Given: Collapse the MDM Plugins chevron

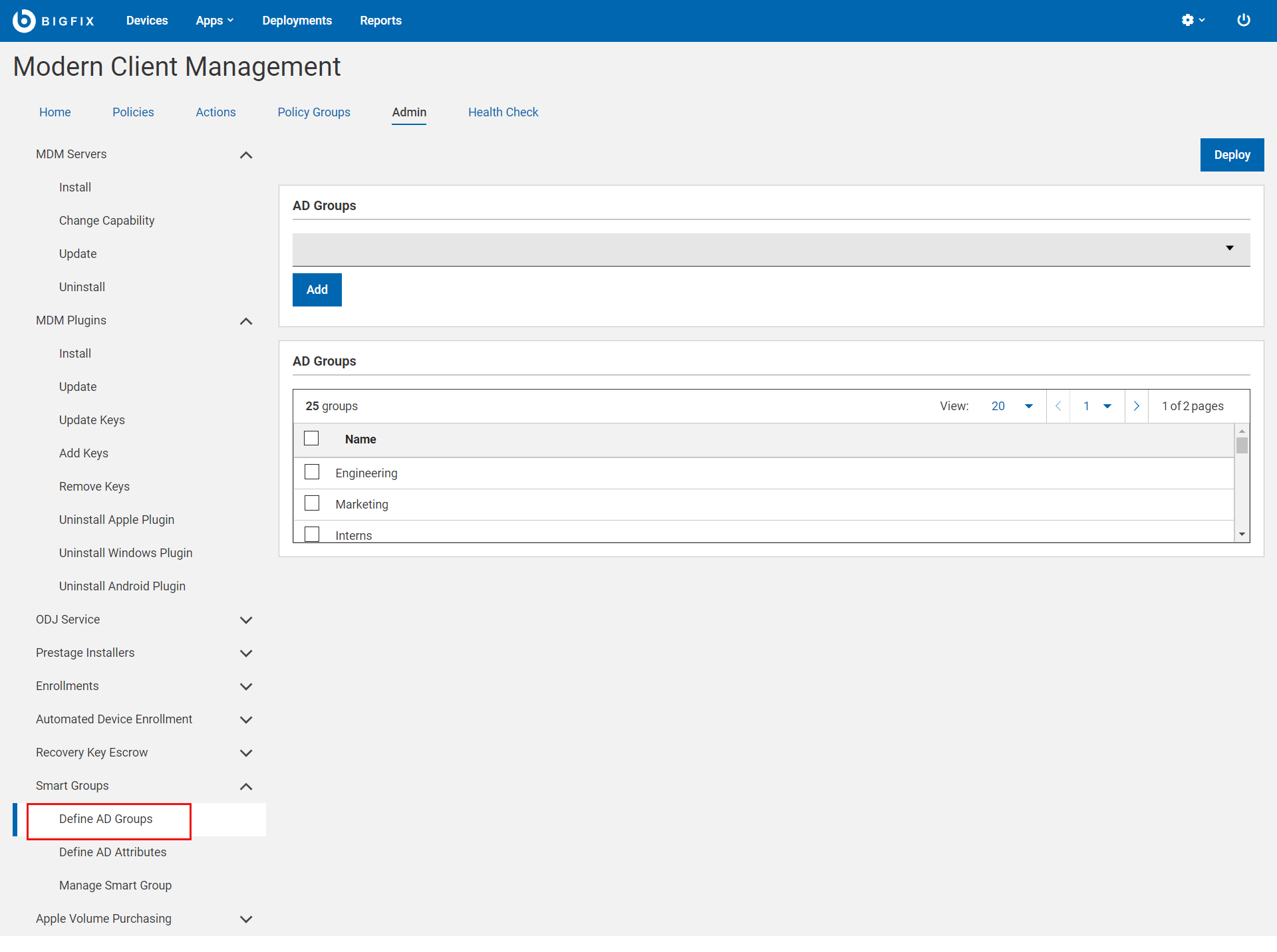Looking at the screenshot, I should pyautogui.click(x=245, y=321).
